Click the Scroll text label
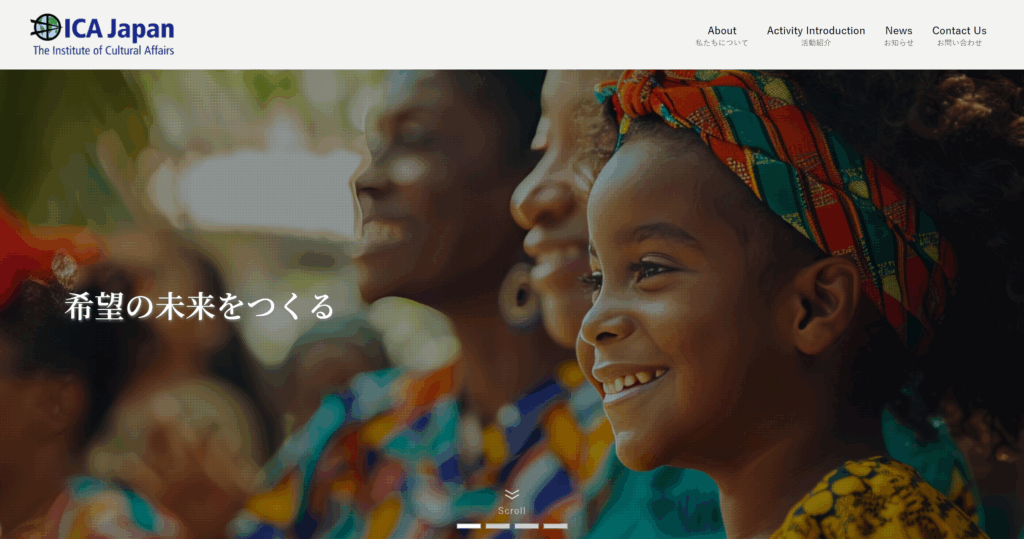 [x=512, y=511]
